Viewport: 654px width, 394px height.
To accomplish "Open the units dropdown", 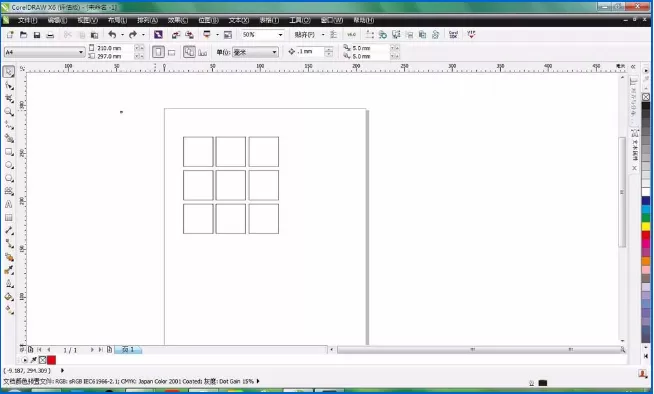I will point(255,52).
